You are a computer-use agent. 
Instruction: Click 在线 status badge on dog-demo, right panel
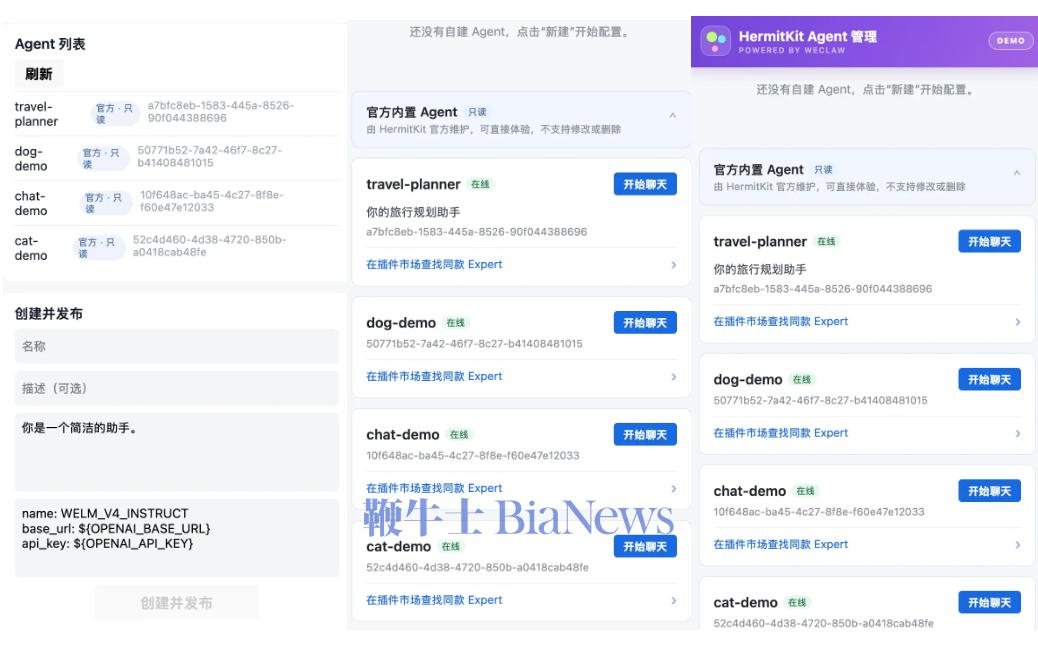click(802, 379)
